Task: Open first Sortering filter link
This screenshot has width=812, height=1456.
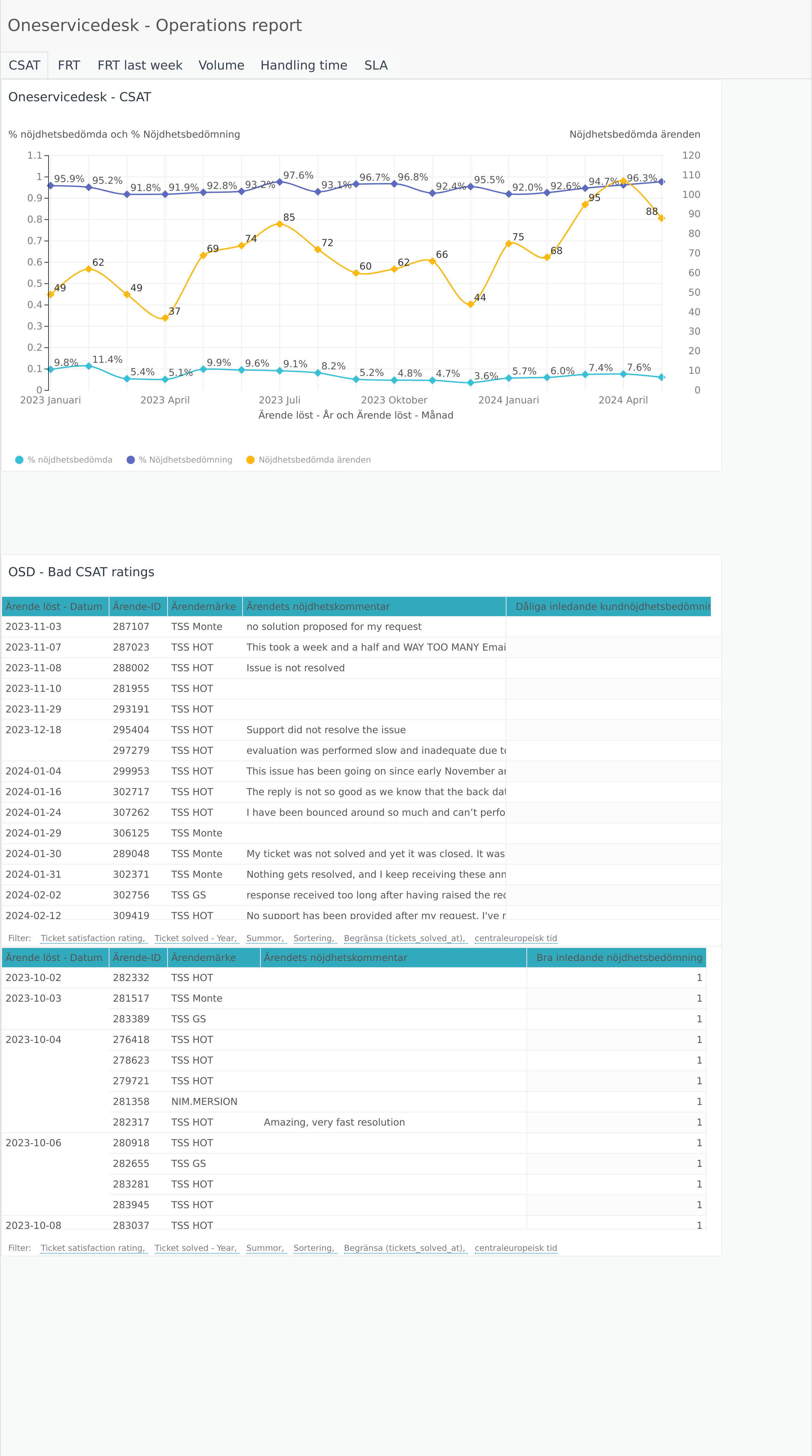Action: (x=315, y=938)
